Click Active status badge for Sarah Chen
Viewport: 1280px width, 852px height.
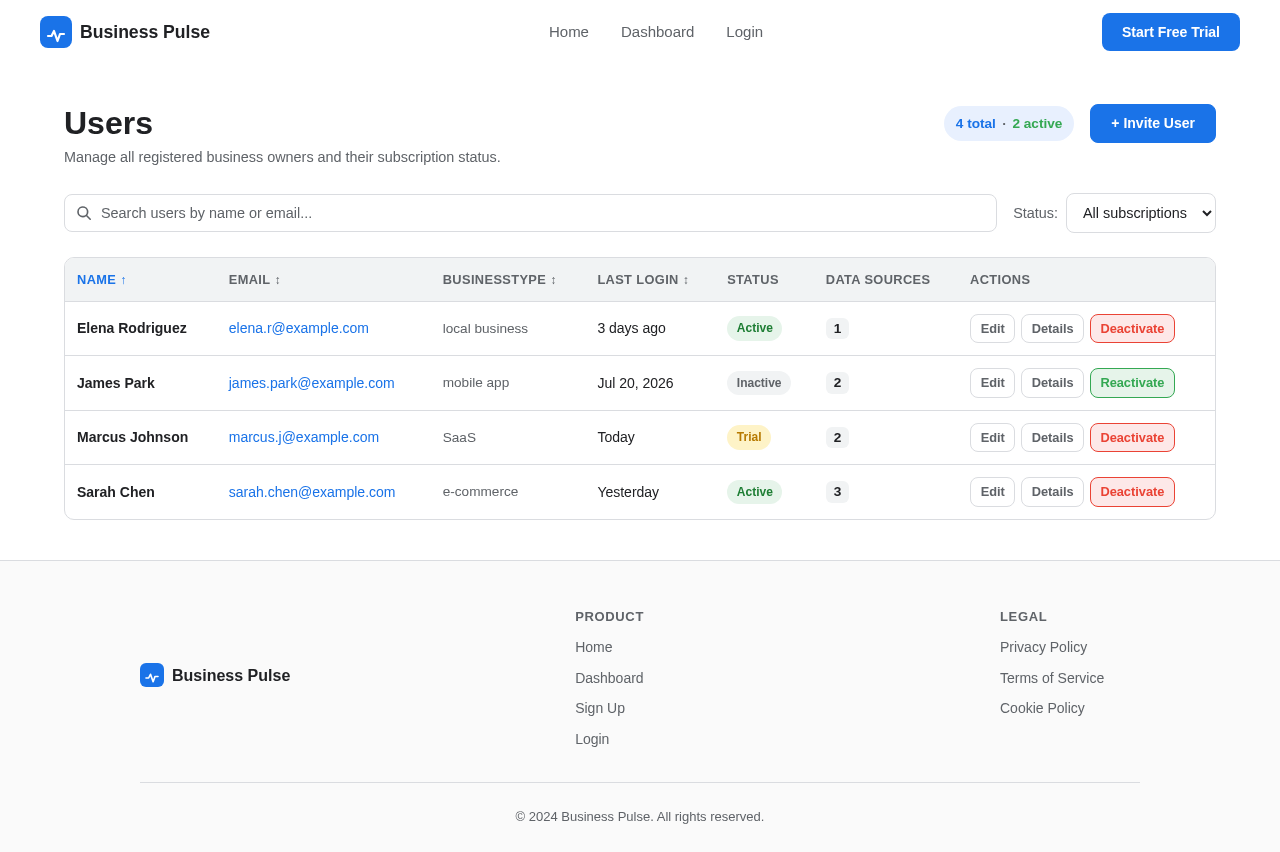[x=755, y=492]
